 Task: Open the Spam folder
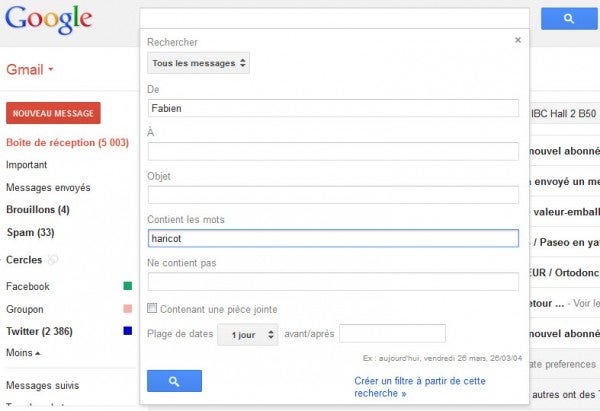30,232
